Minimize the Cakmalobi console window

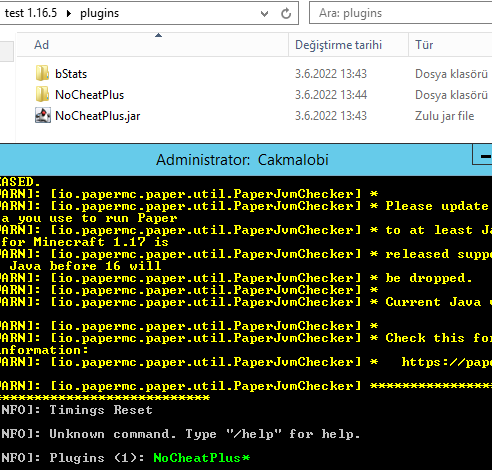pyautogui.click(x=483, y=155)
